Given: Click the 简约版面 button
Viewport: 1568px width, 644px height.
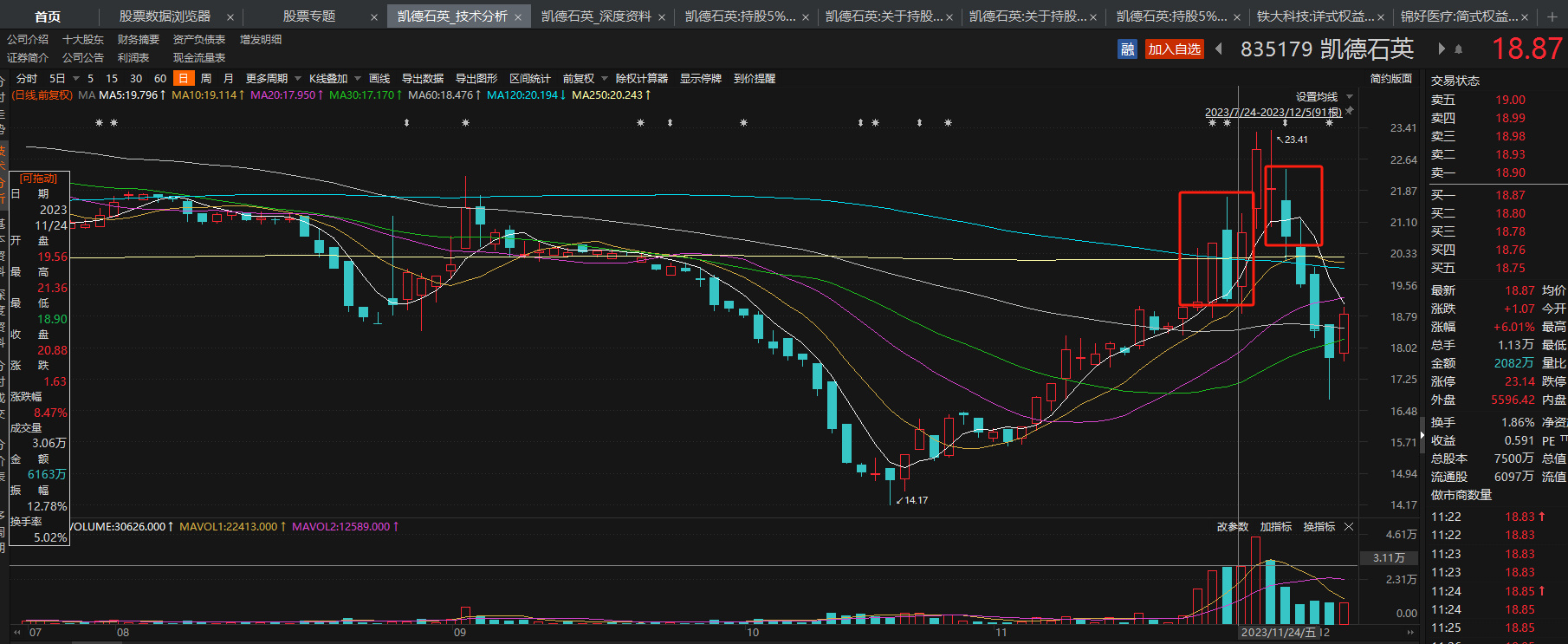Looking at the screenshot, I should 1391,79.
